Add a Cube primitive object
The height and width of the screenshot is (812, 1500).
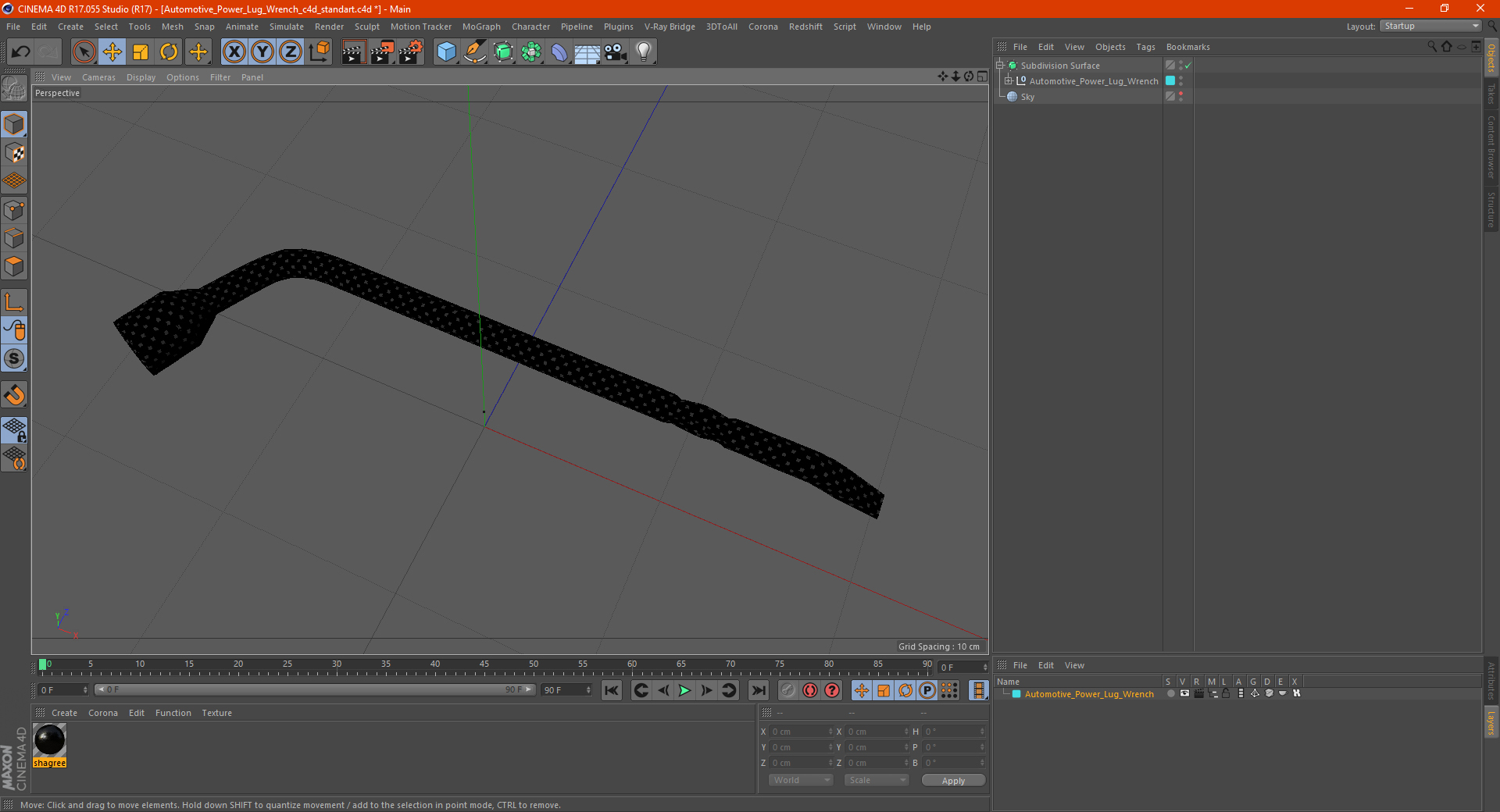click(x=446, y=52)
